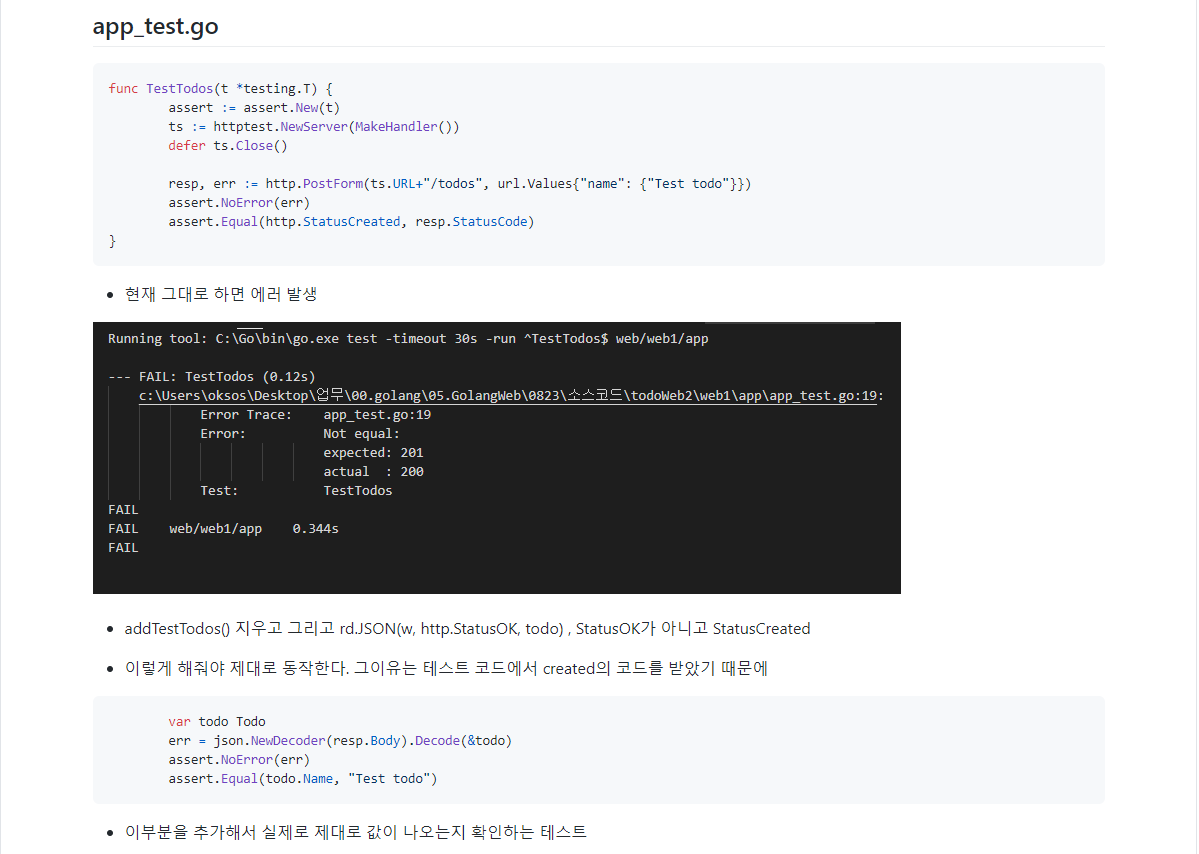The height and width of the screenshot is (854, 1199).
Task: Click the 'assert := assert.New(t)' line
Action: (254, 108)
